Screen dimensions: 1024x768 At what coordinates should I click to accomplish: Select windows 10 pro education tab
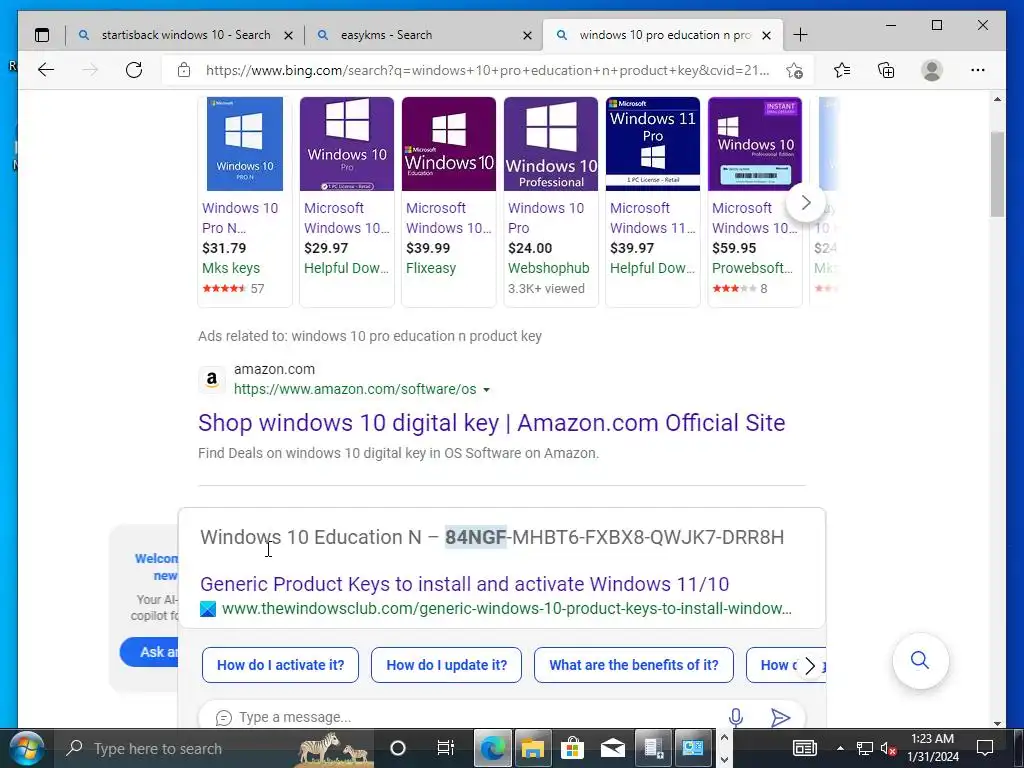pyautogui.click(x=663, y=35)
